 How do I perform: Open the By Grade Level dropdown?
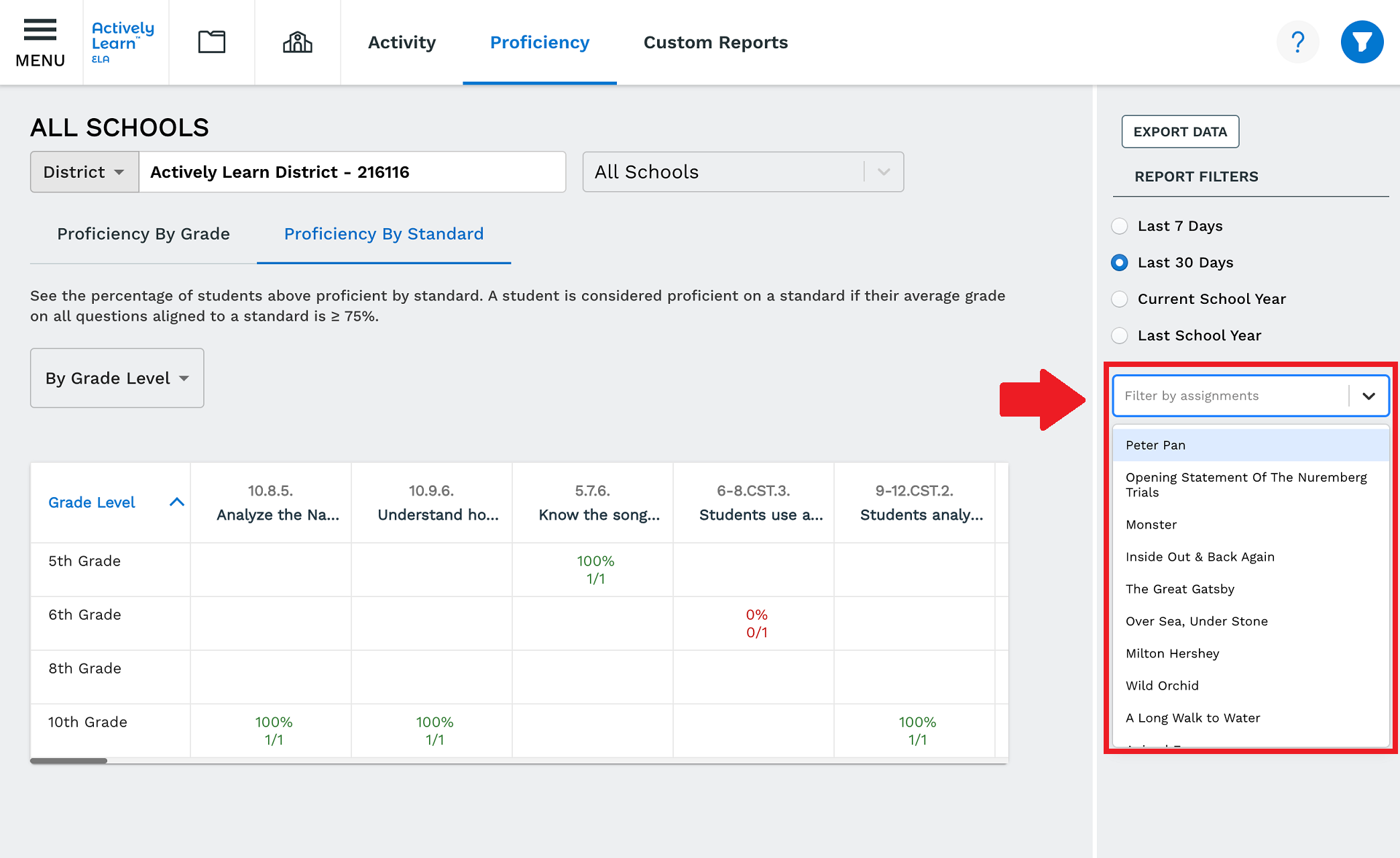(x=117, y=378)
